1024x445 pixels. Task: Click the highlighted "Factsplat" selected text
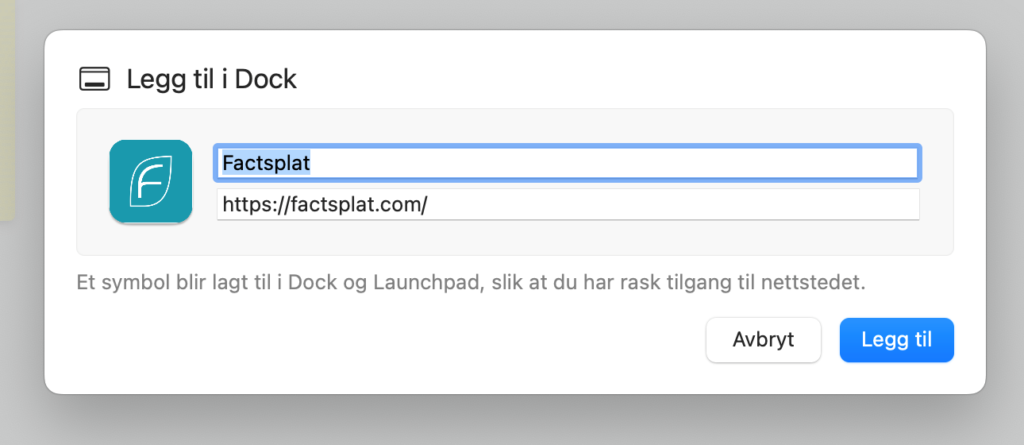tap(266, 163)
